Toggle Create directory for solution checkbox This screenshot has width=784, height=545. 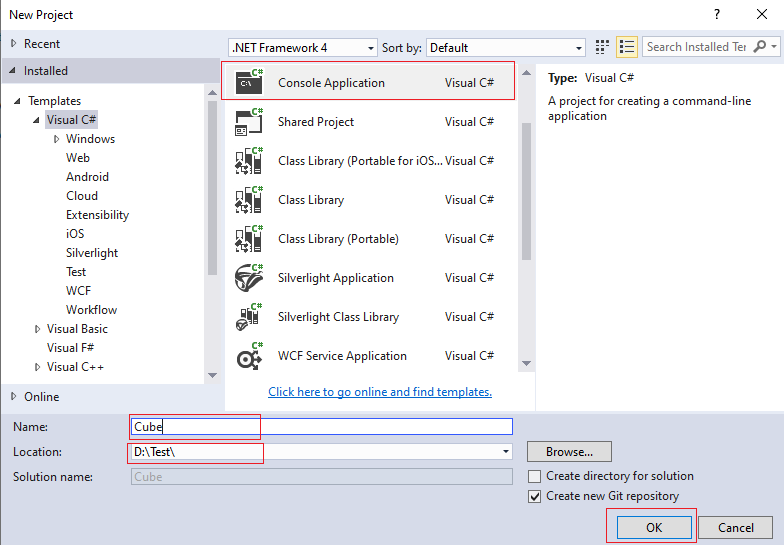pos(534,476)
